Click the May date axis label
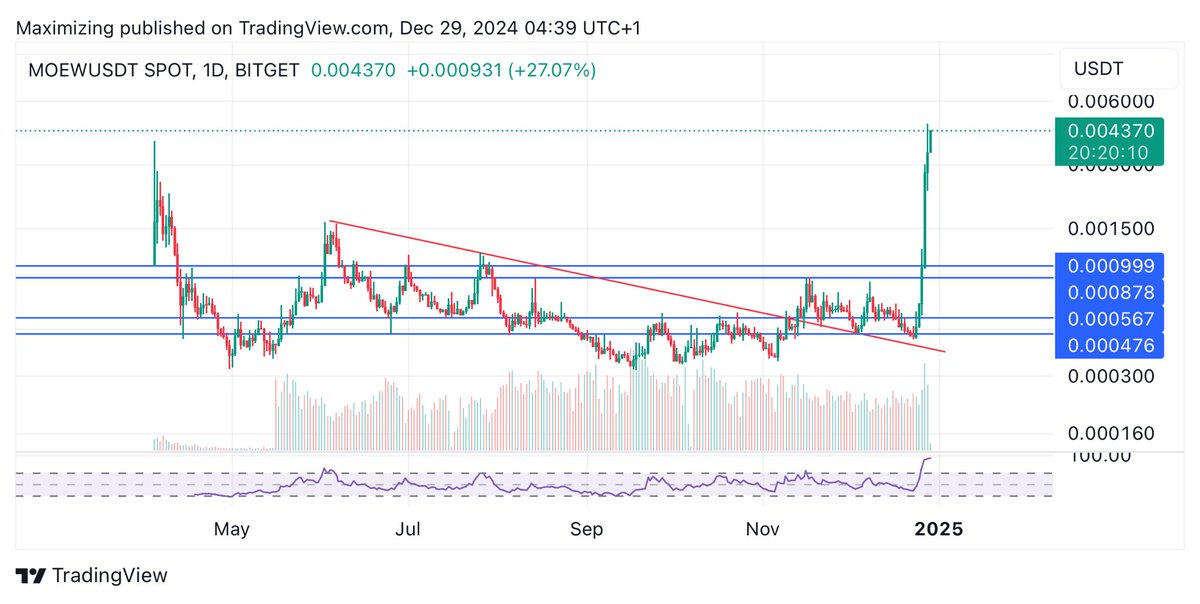This screenshot has height=604, width=1200. pyautogui.click(x=231, y=528)
